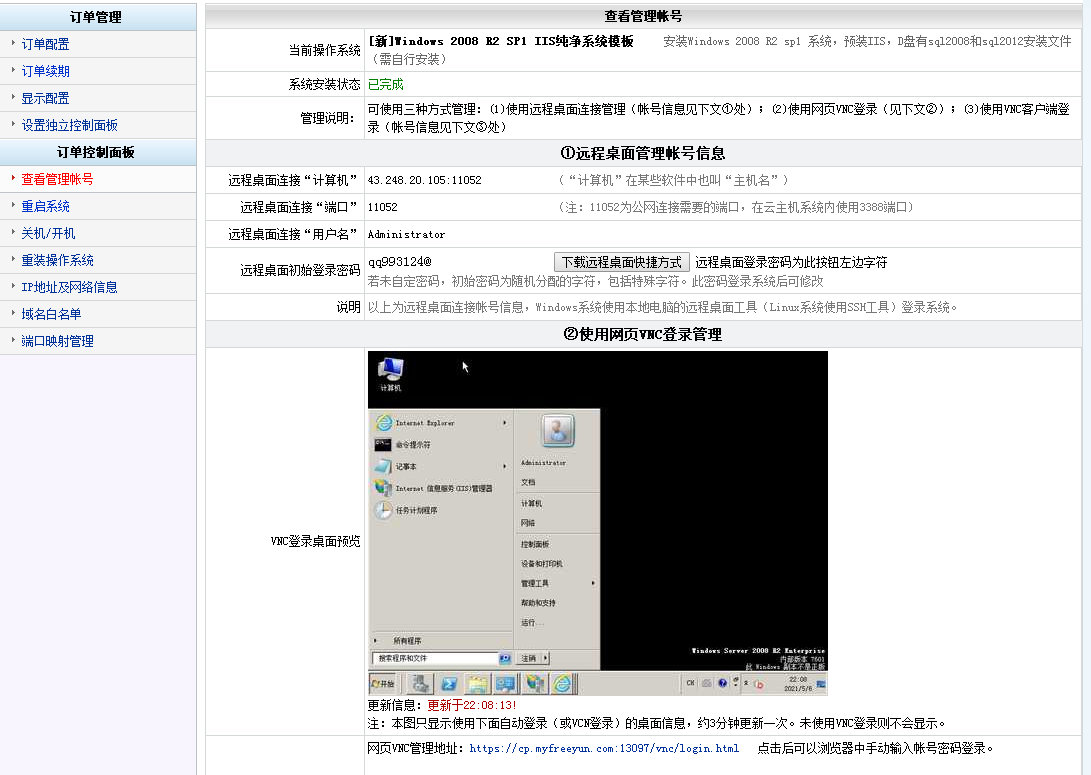
Task: Click the IIS manager taskbar icon
Action: point(534,684)
